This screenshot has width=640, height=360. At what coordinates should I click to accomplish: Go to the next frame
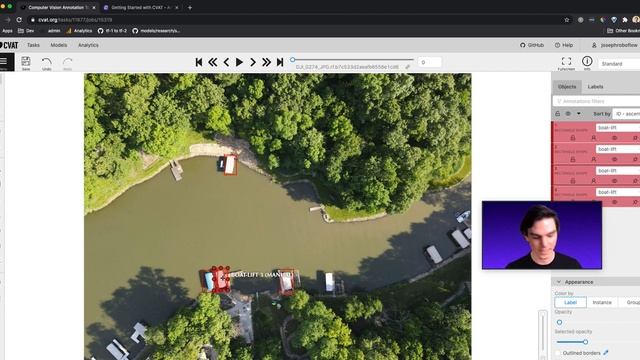253,62
